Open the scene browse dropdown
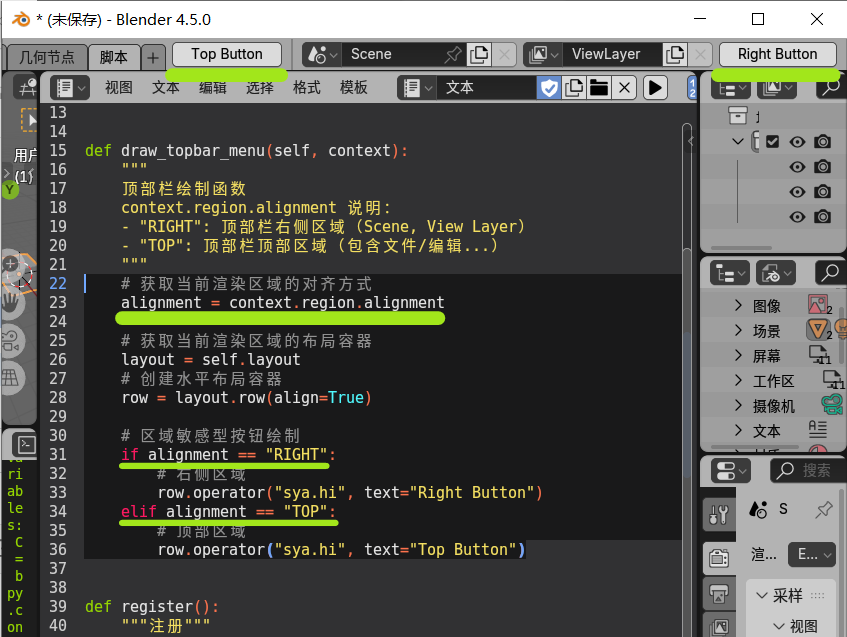 coord(322,55)
